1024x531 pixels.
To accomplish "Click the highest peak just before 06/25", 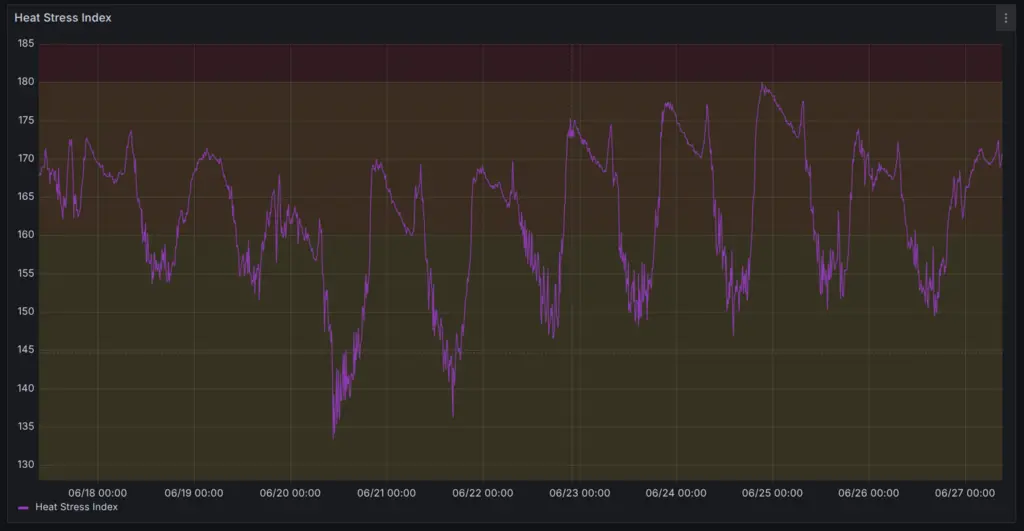I will (x=762, y=84).
